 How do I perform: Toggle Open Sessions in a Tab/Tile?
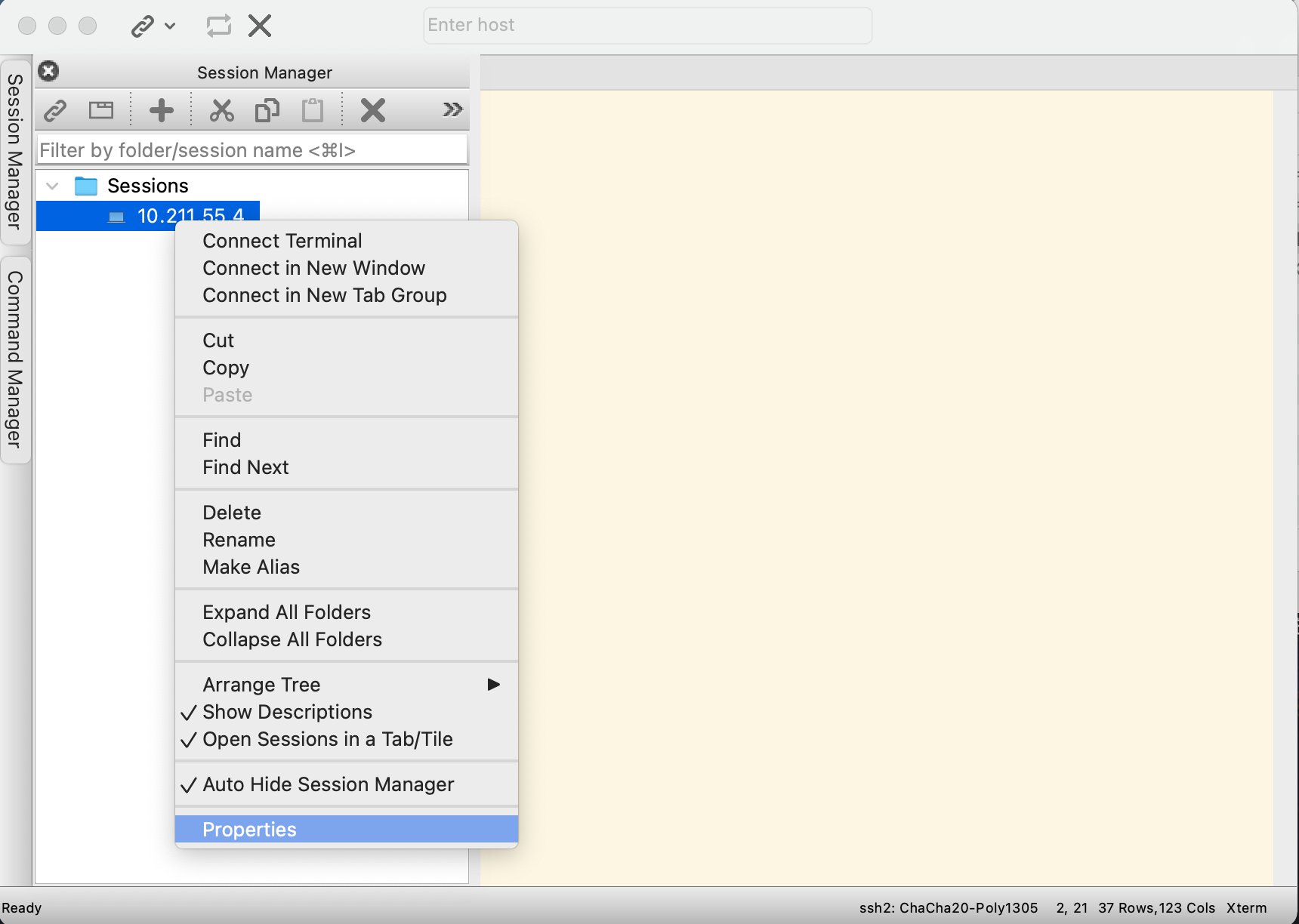point(327,739)
